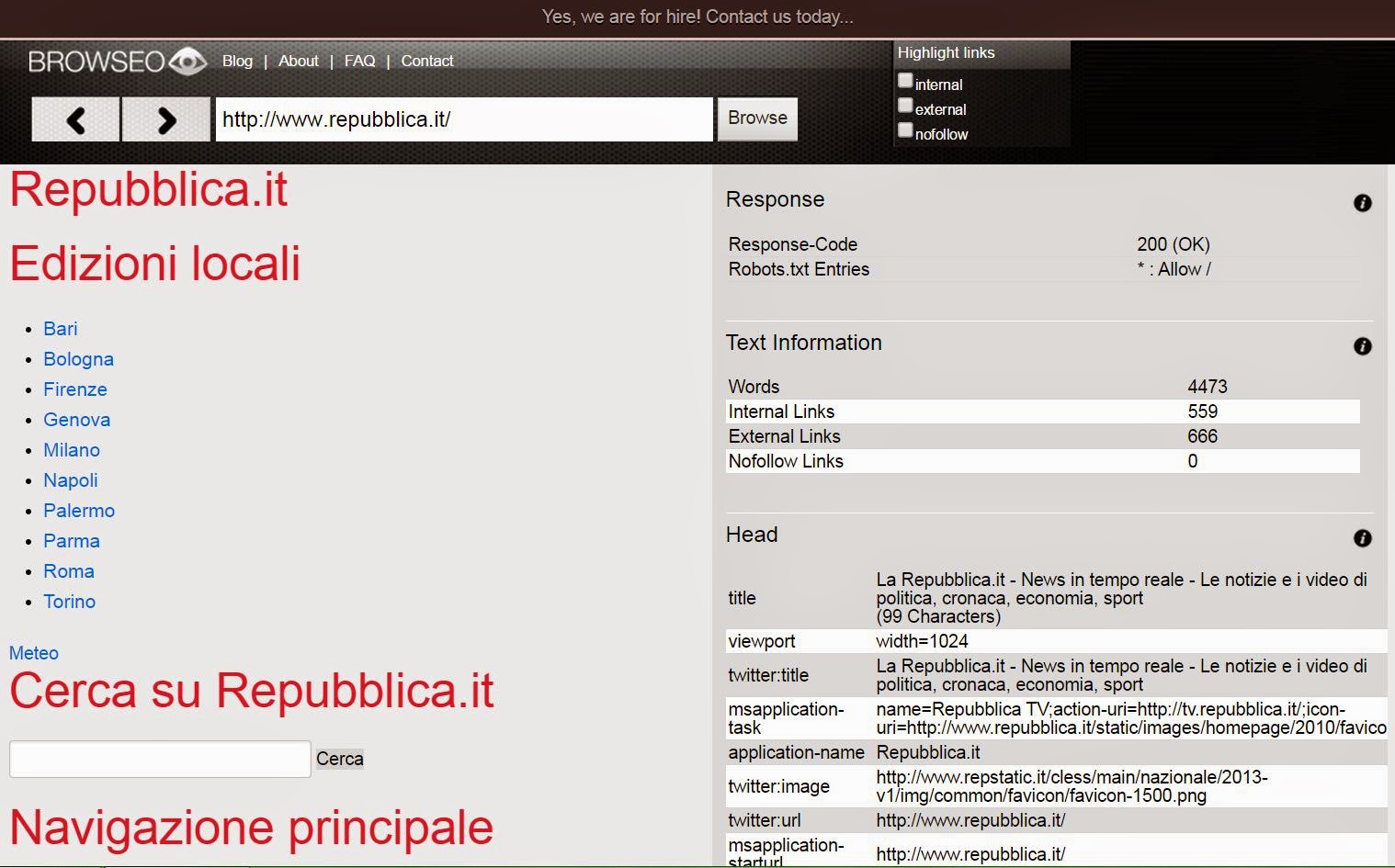Viewport: 1395px width, 868px height.
Task: Select the Words count 4473
Action: [1208, 387]
